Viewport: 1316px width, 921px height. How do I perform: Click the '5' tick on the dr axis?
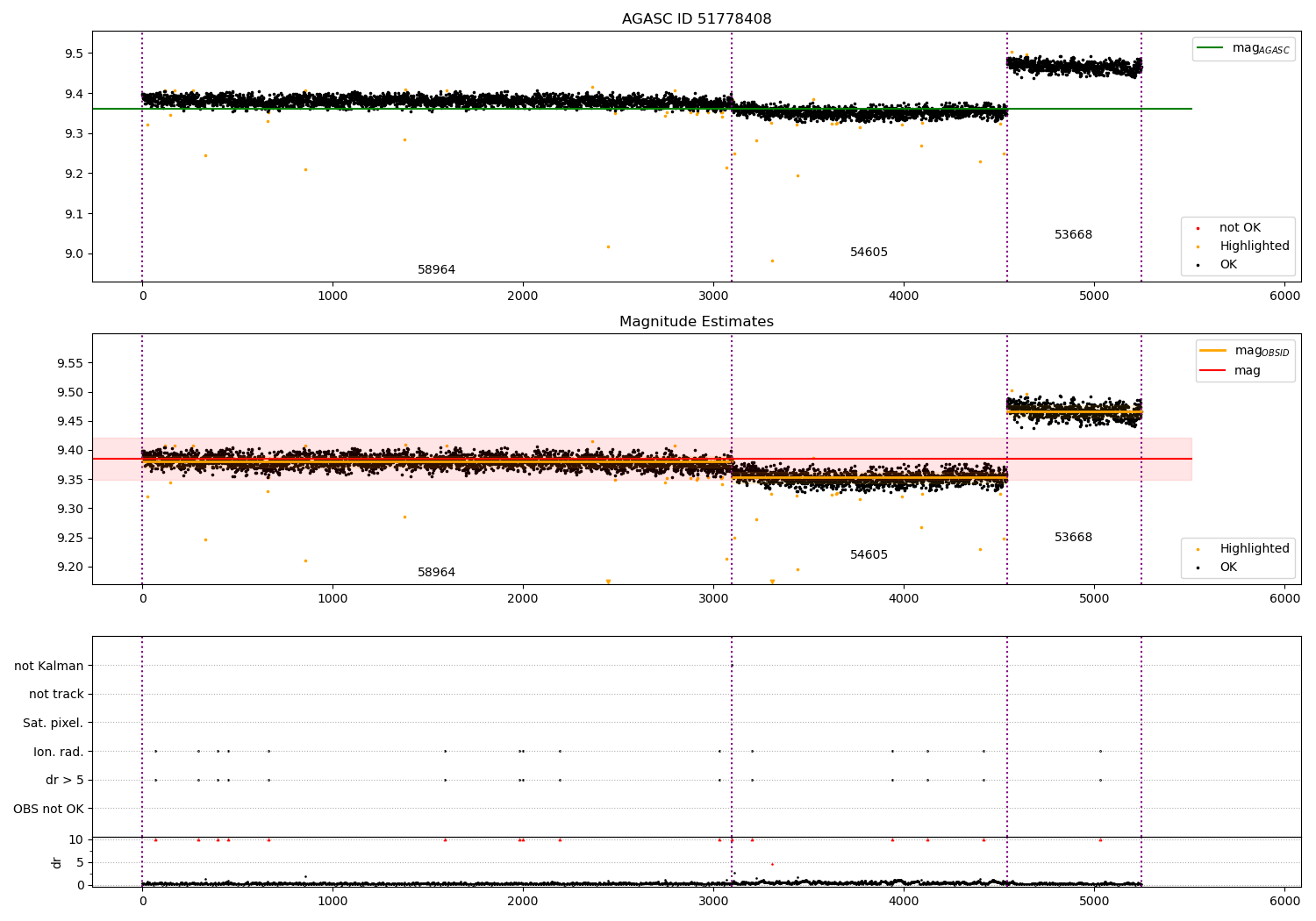click(x=80, y=863)
